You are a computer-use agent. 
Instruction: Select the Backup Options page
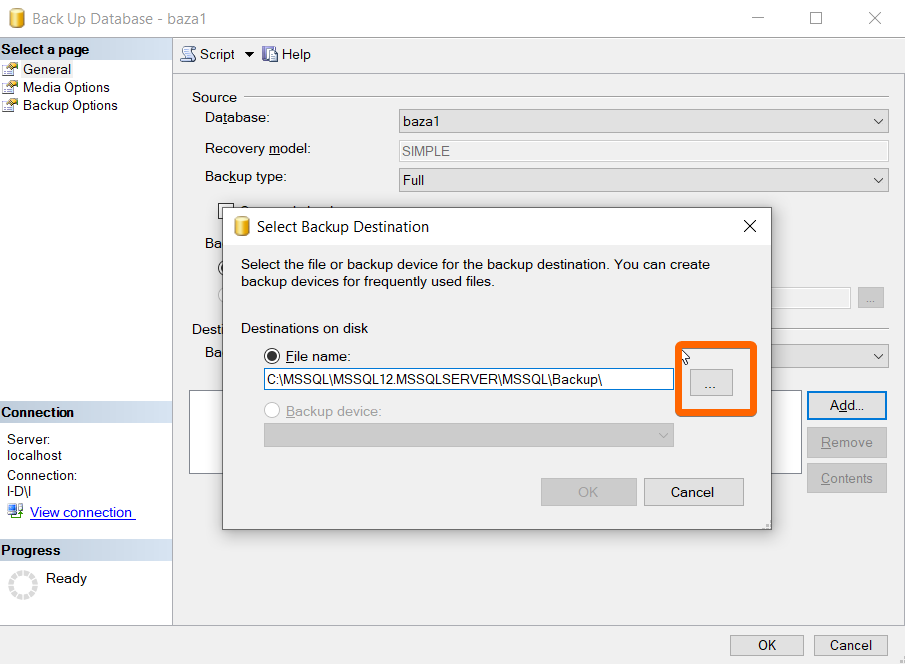[70, 105]
